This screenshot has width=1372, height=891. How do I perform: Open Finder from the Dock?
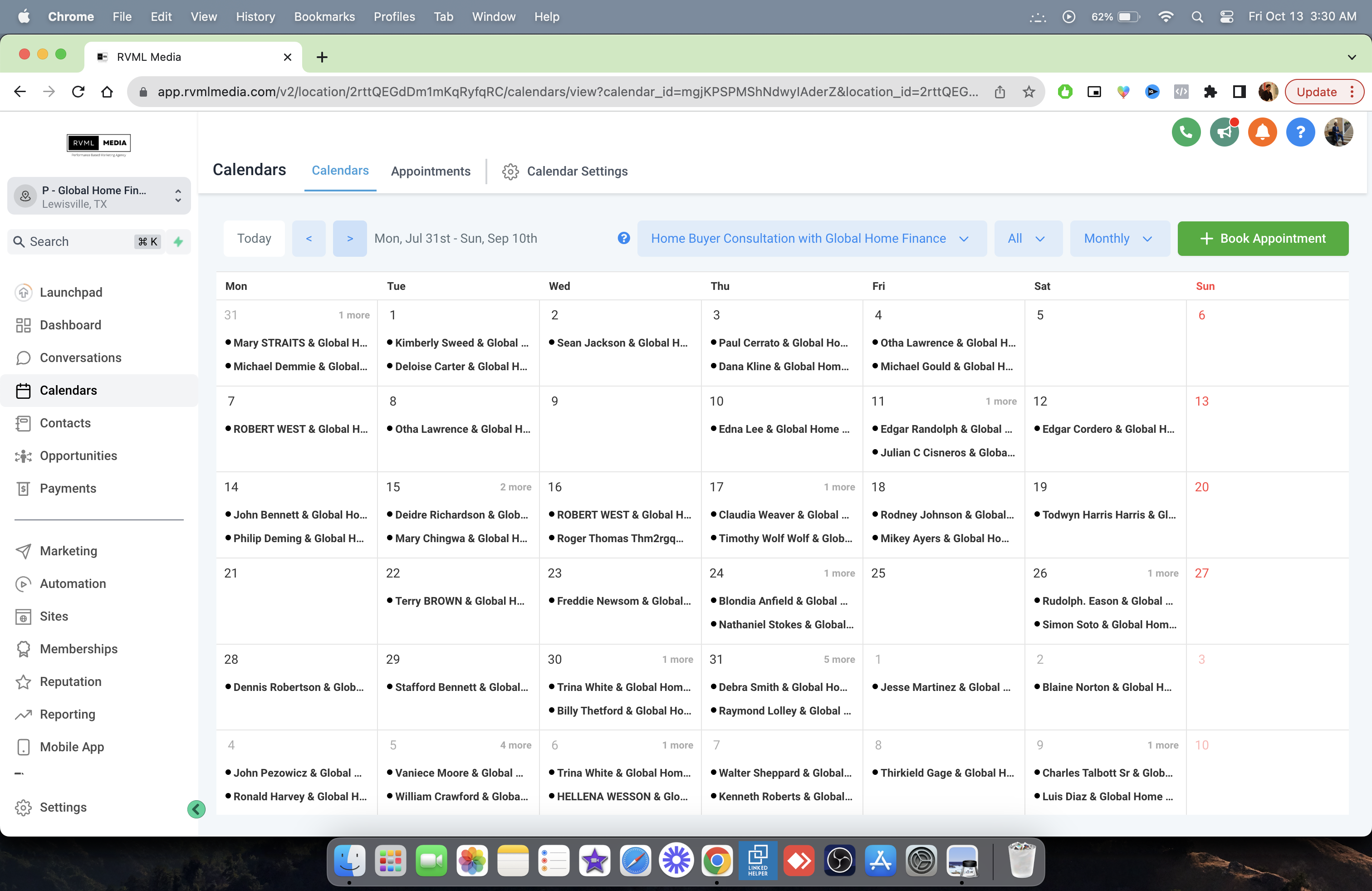pos(349,862)
